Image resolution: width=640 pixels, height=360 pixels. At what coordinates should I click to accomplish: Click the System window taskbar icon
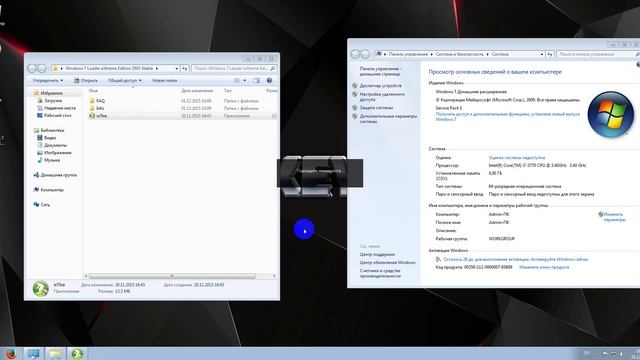point(33,354)
